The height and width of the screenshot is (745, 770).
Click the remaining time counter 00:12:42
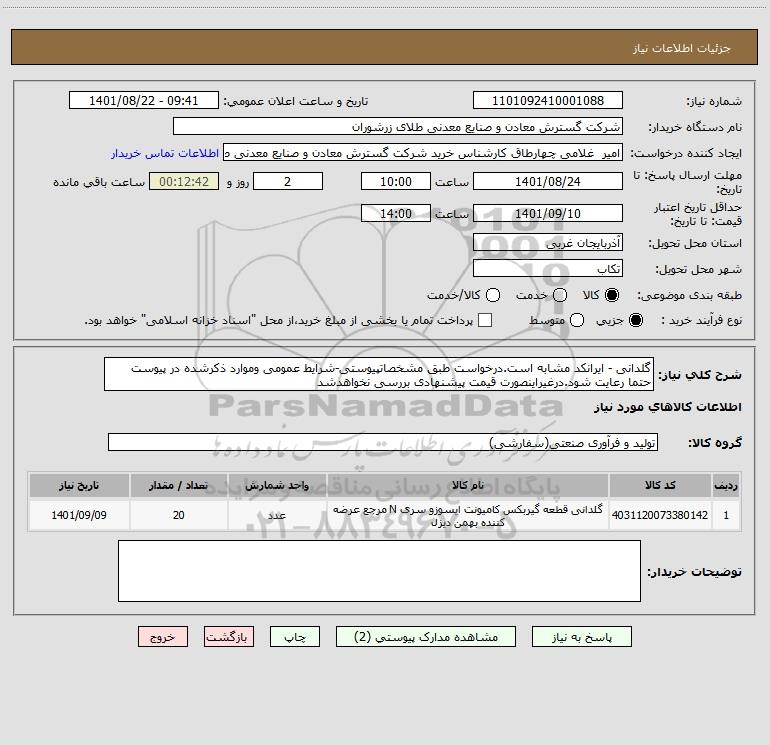click(184, 181)
